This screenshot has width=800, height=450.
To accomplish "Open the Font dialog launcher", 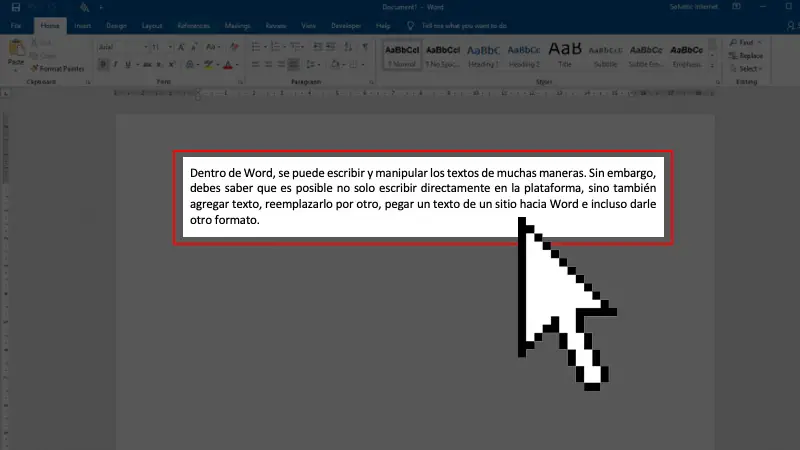I will tap(240, 82).
